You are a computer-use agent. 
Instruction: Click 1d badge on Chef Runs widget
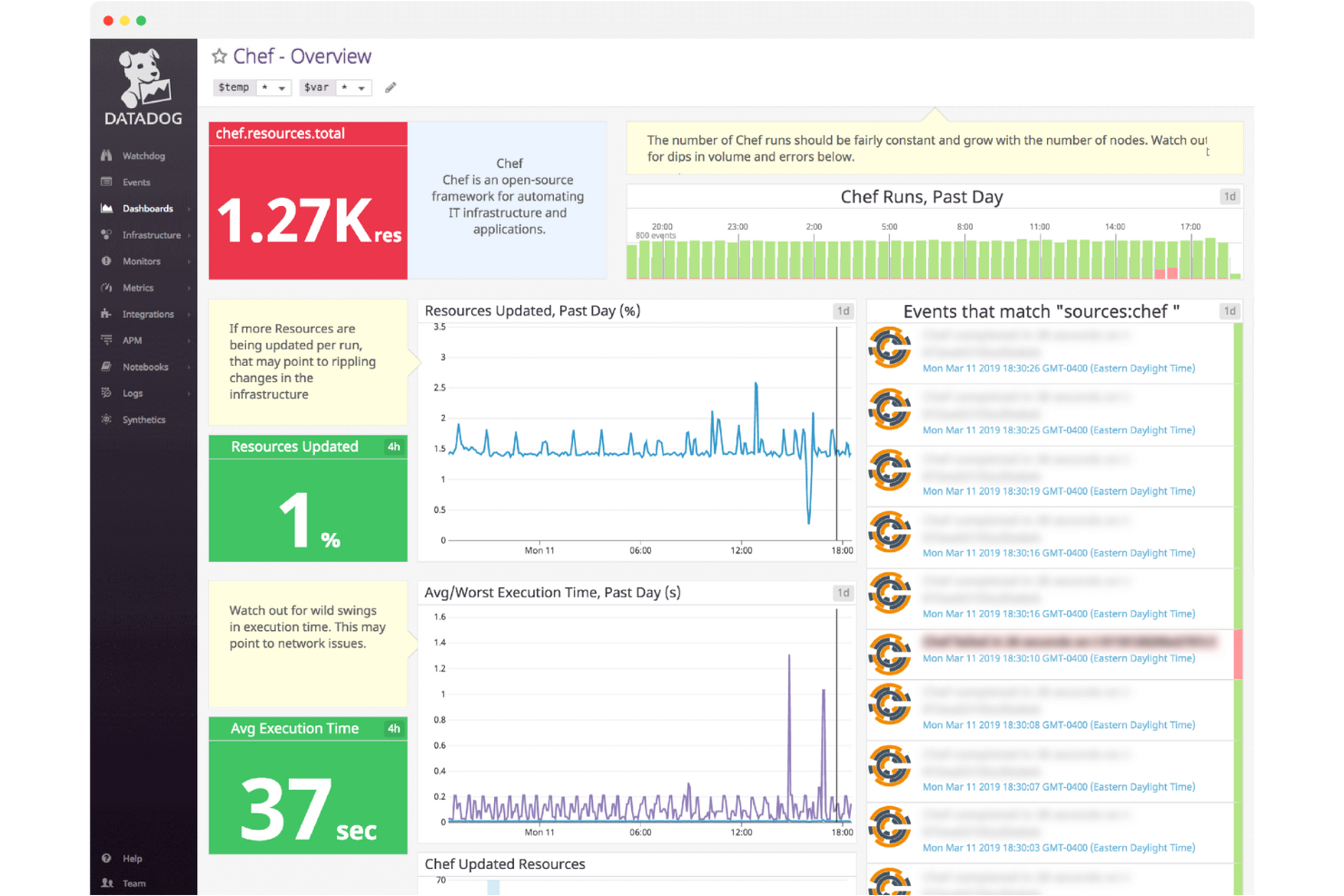1230,196
